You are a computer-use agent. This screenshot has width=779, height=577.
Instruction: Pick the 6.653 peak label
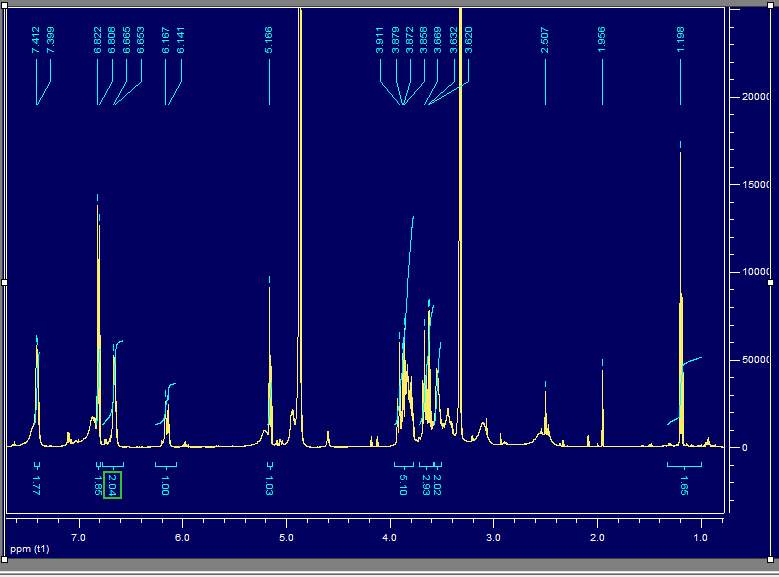tap(141, 41)
